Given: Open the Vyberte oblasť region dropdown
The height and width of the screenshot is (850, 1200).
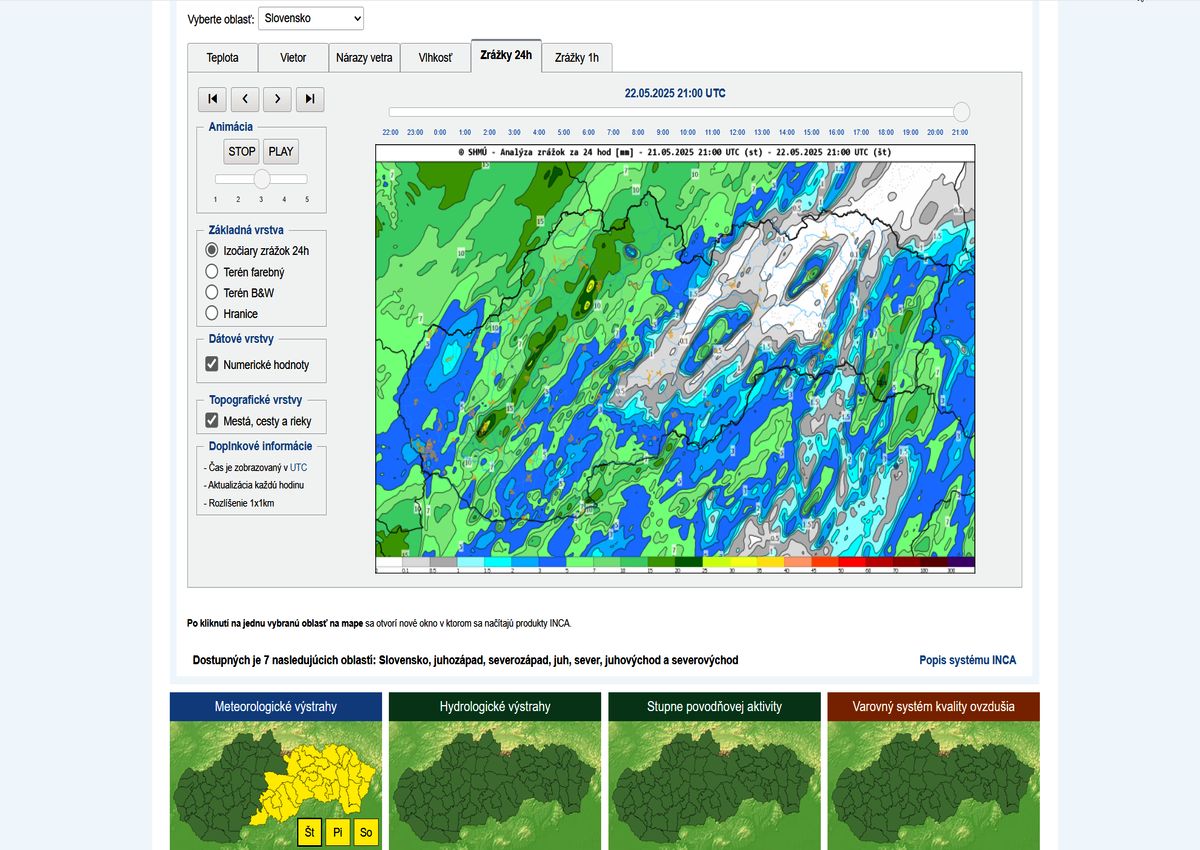Looking at the screenshot, I should pyautogui.click(x=311, y=19).
